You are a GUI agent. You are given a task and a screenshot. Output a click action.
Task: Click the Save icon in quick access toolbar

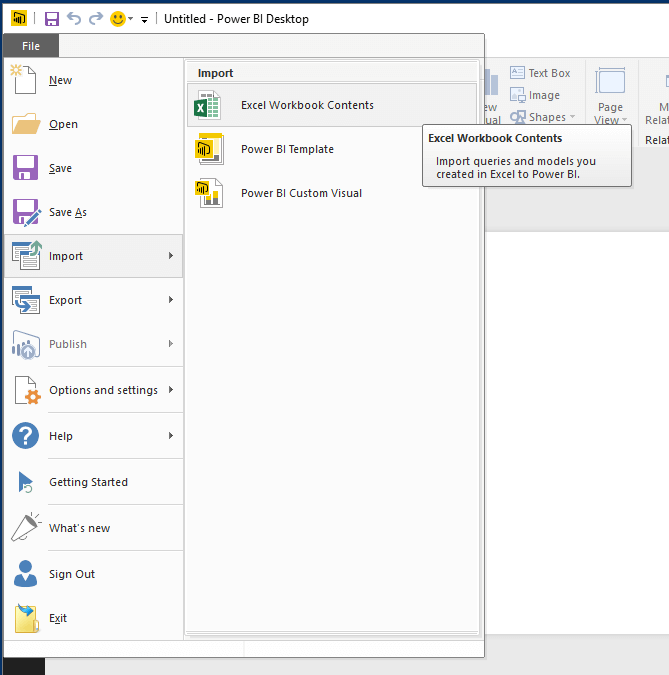tap(52, 19)
